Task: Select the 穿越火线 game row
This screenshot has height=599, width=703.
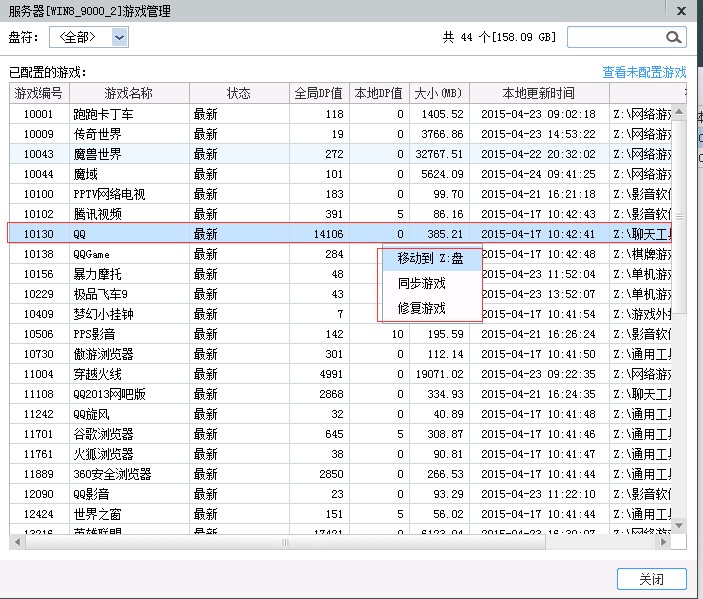Action: coord(340,374)
